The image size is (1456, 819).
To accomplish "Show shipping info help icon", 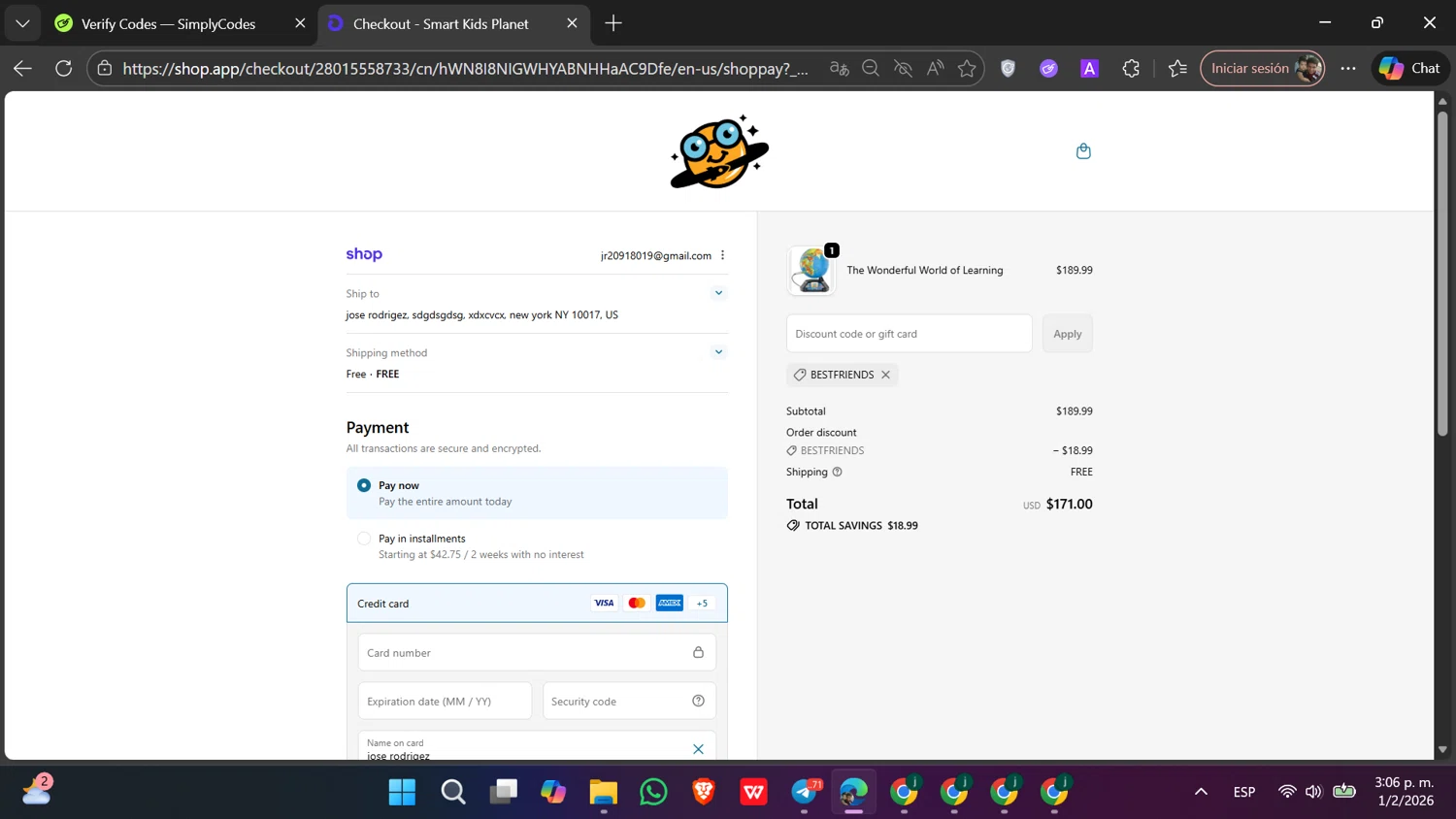I will (x=837, y=472).
